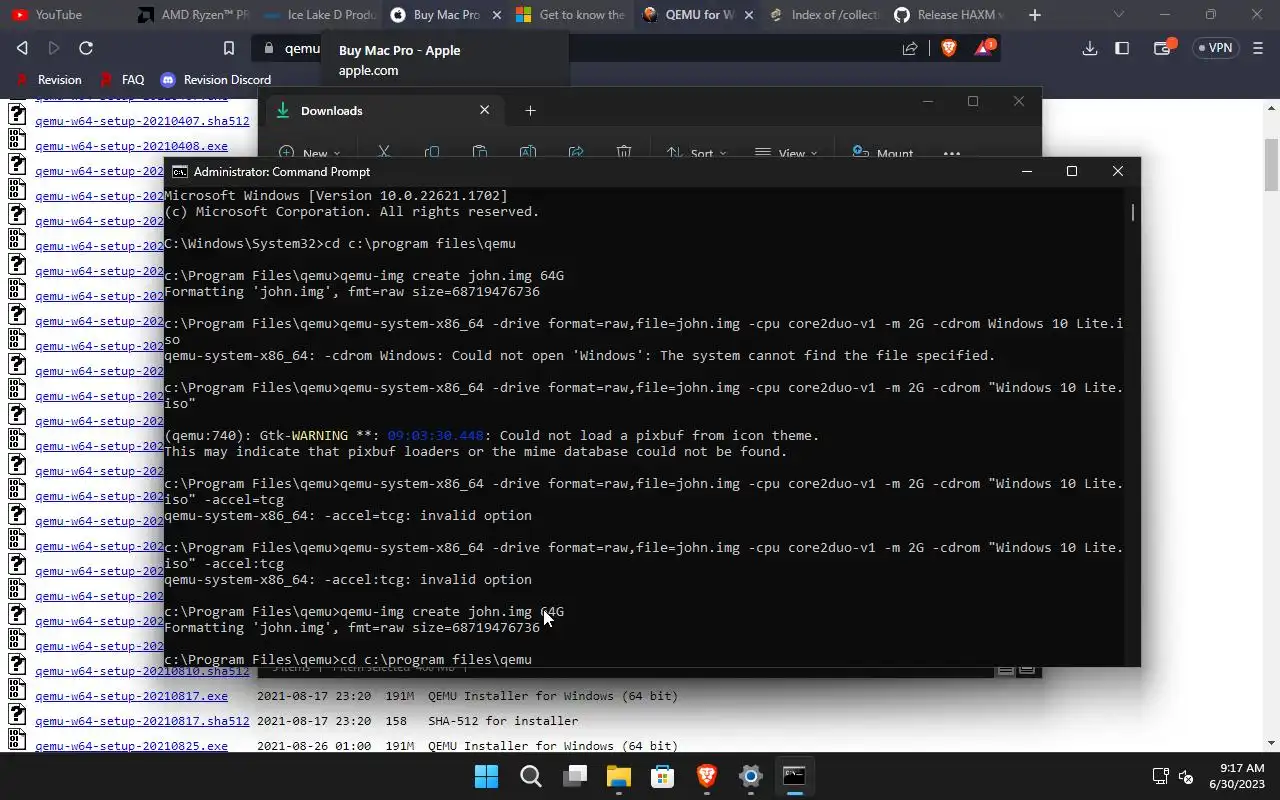Close the QEMU for Windows browser tab
Viewport: 1280px width, 800px height.
click(x=748, y=15)
